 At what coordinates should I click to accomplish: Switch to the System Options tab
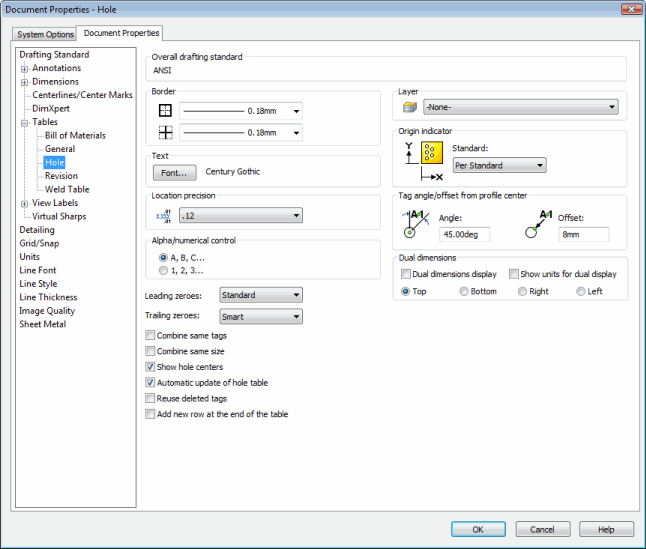(45, 34)
